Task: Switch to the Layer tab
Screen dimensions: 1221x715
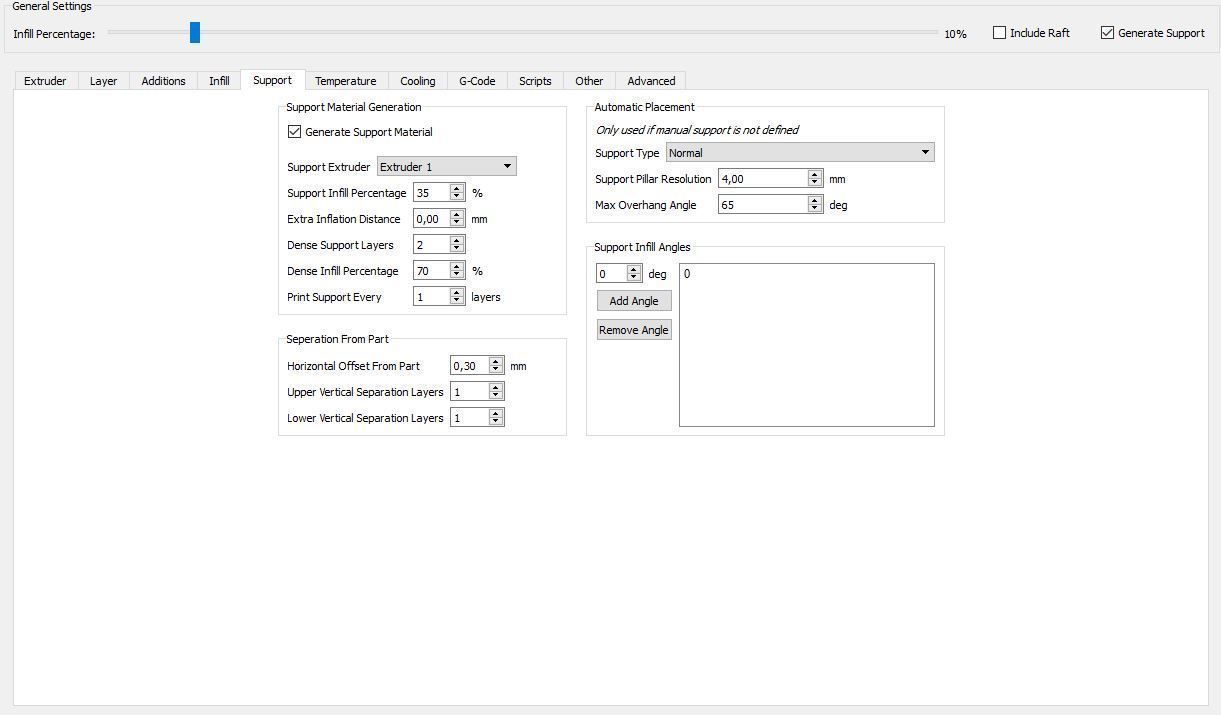Action: click(103, 81)
